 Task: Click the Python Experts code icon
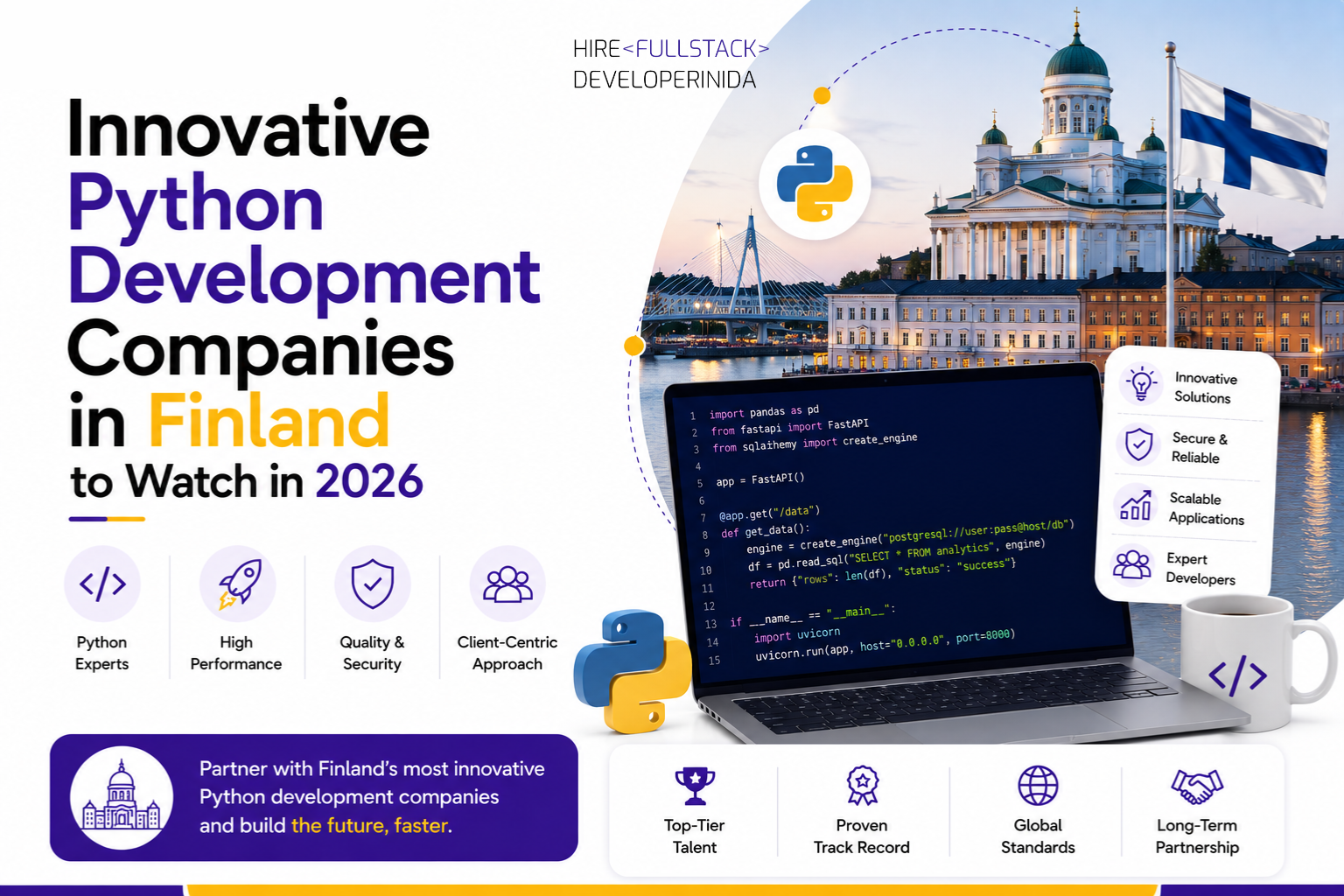(x=102, y=584)
